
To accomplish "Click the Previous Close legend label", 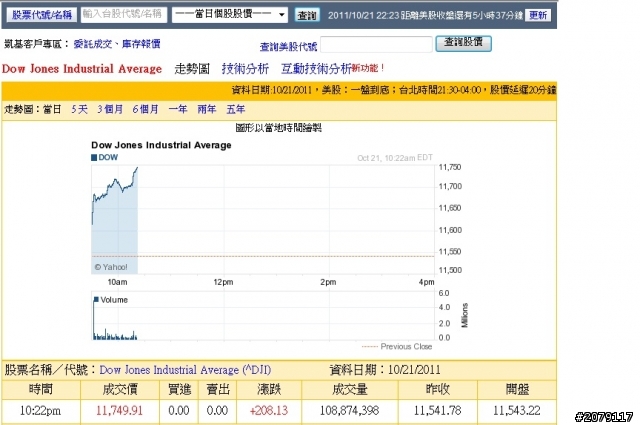I will point(406,347).
